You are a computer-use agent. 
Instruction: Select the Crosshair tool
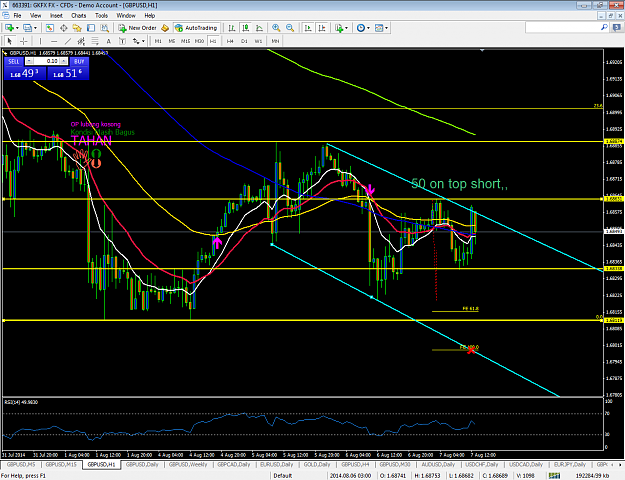(x=24, y=41)
